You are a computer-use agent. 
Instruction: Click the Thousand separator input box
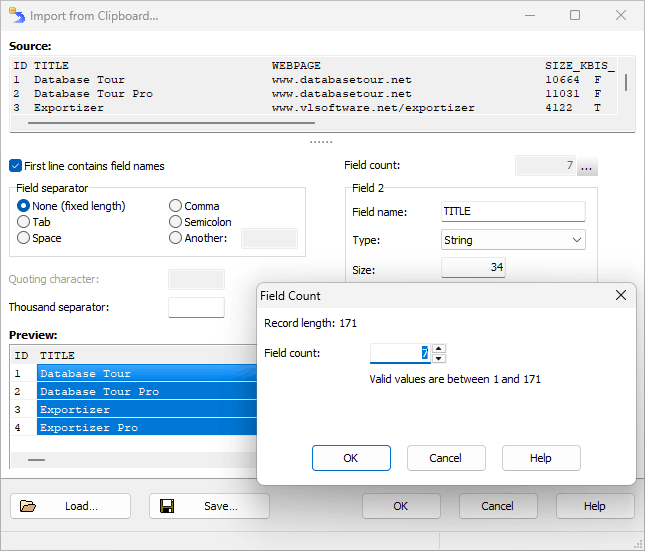pyautogui.click(x=196, y=307)
